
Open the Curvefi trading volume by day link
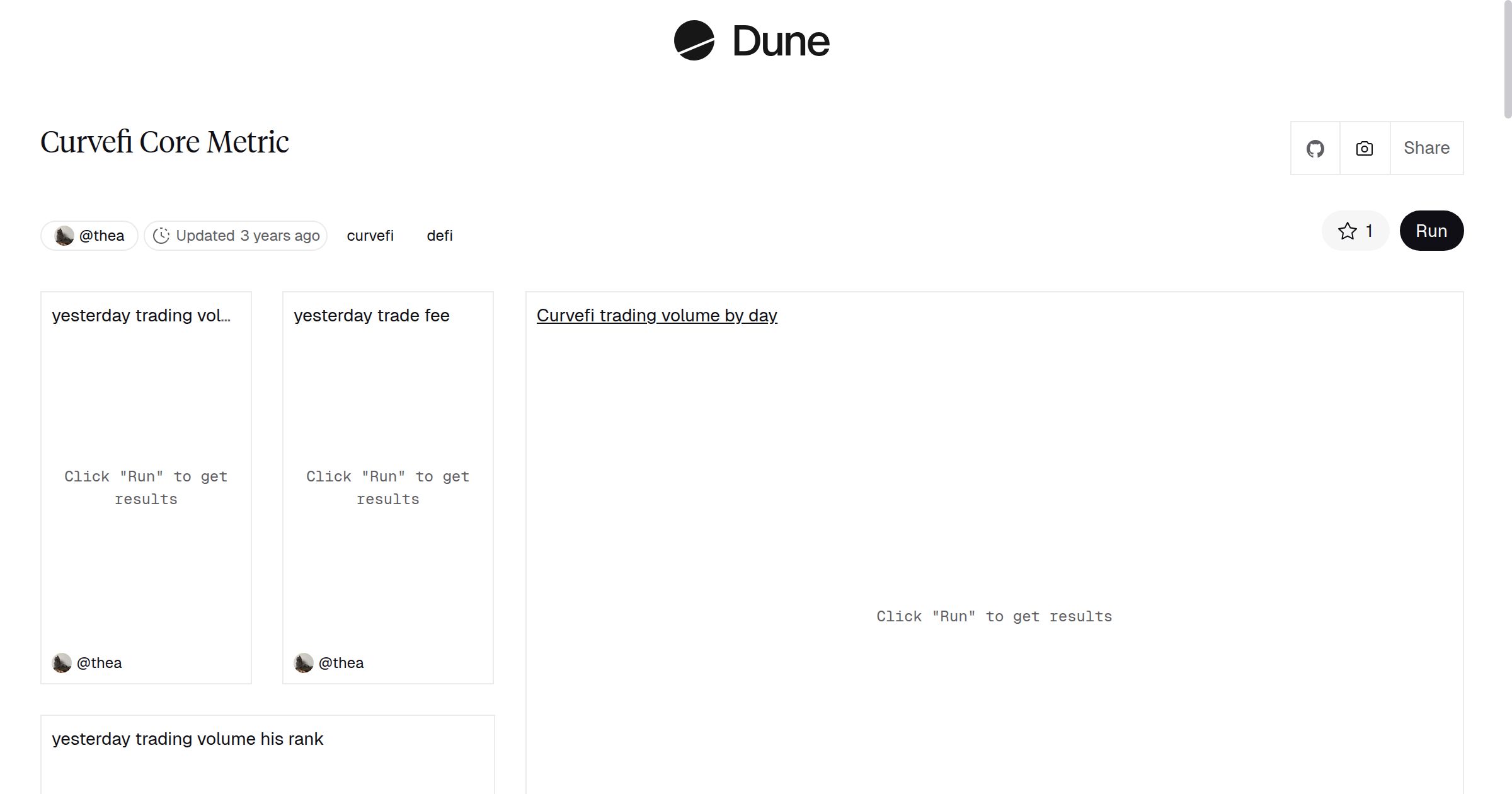656,315
